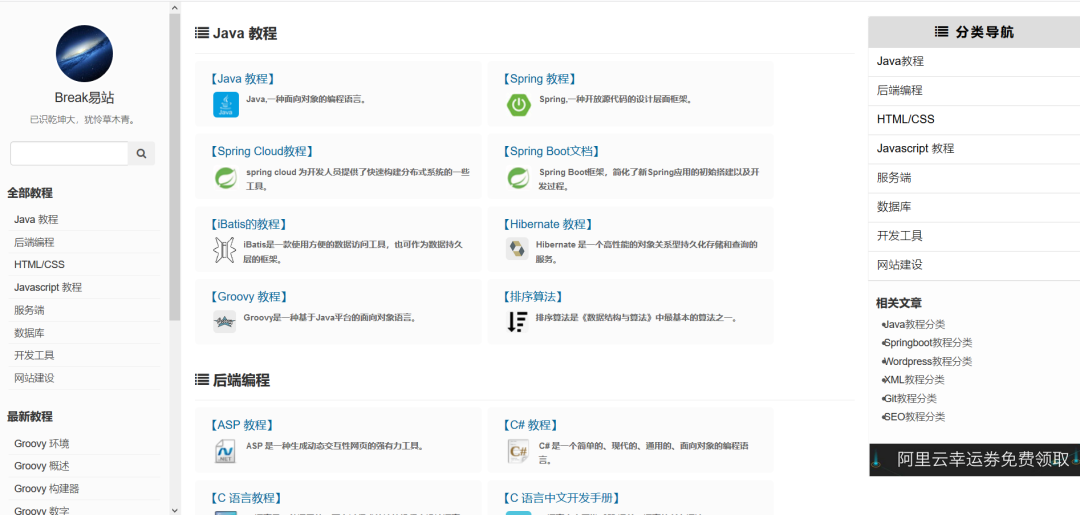
Task: Choose 数据库 in 分类导航 panel
Action: coord(974,207)
